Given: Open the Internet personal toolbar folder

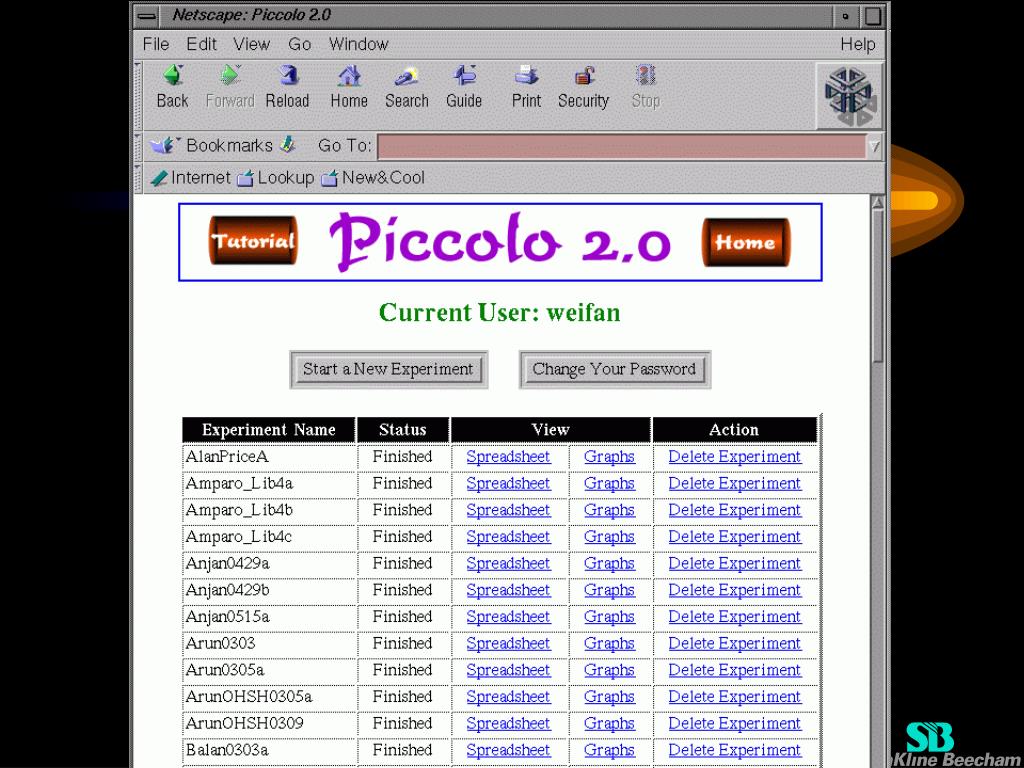Looking at the screenshot, I should (x=191, y=178).
